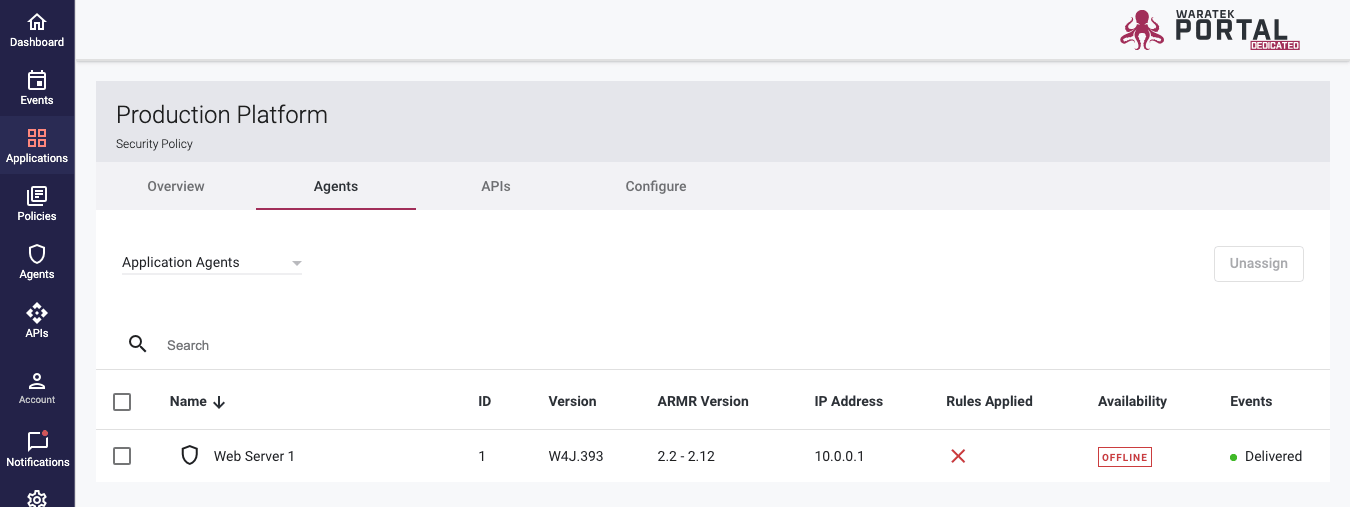Open Notifications chat icon
1350x507 pixels.
(37, 441)
